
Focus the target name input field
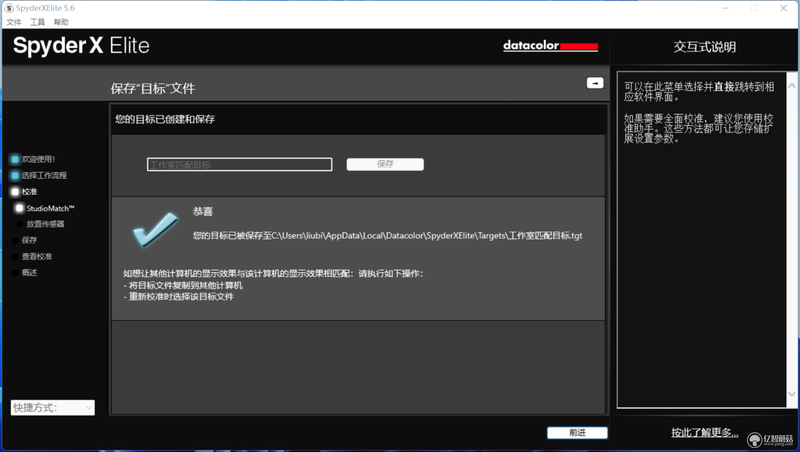(239, 164)
